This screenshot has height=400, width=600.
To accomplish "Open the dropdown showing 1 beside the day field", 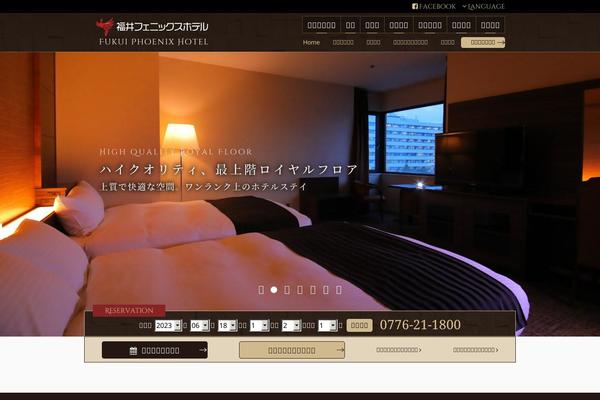I will [259, 325].
